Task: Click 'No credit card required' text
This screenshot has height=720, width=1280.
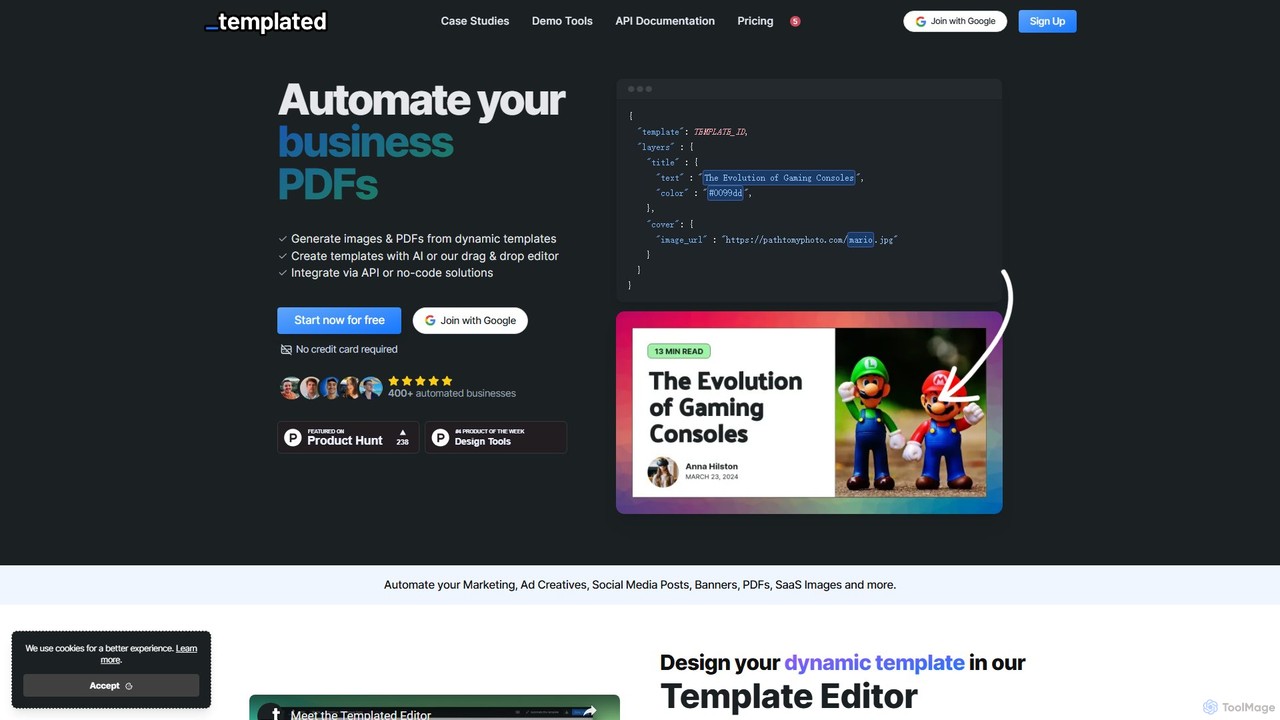Action: (x=347, y=349)
